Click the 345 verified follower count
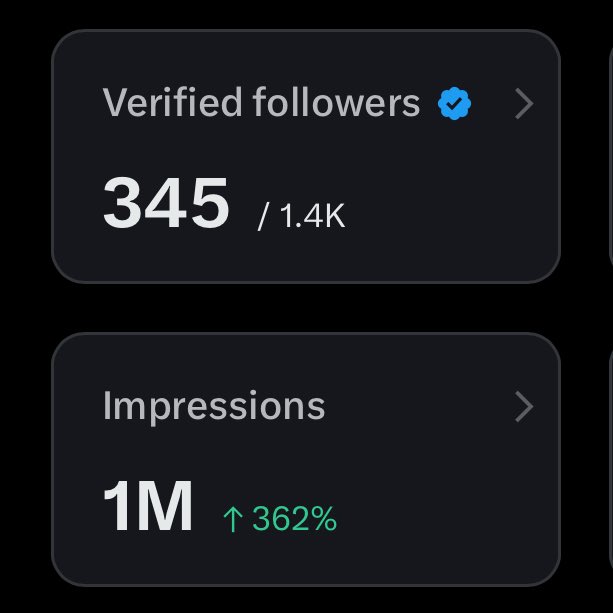The height and width of the screenshot is (613, 613). tap(166, 202)
